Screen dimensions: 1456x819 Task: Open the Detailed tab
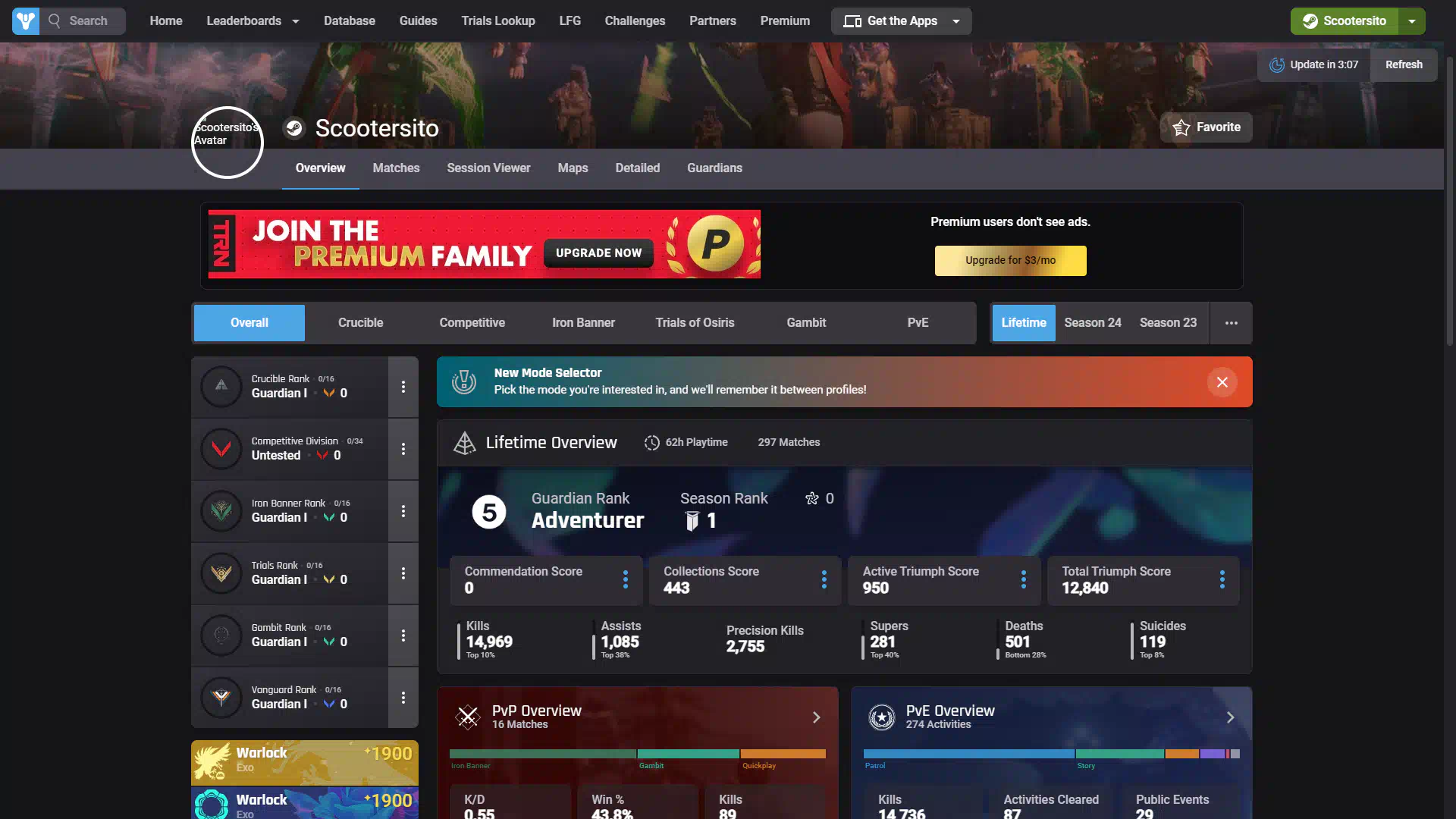[x=638, y=168]
